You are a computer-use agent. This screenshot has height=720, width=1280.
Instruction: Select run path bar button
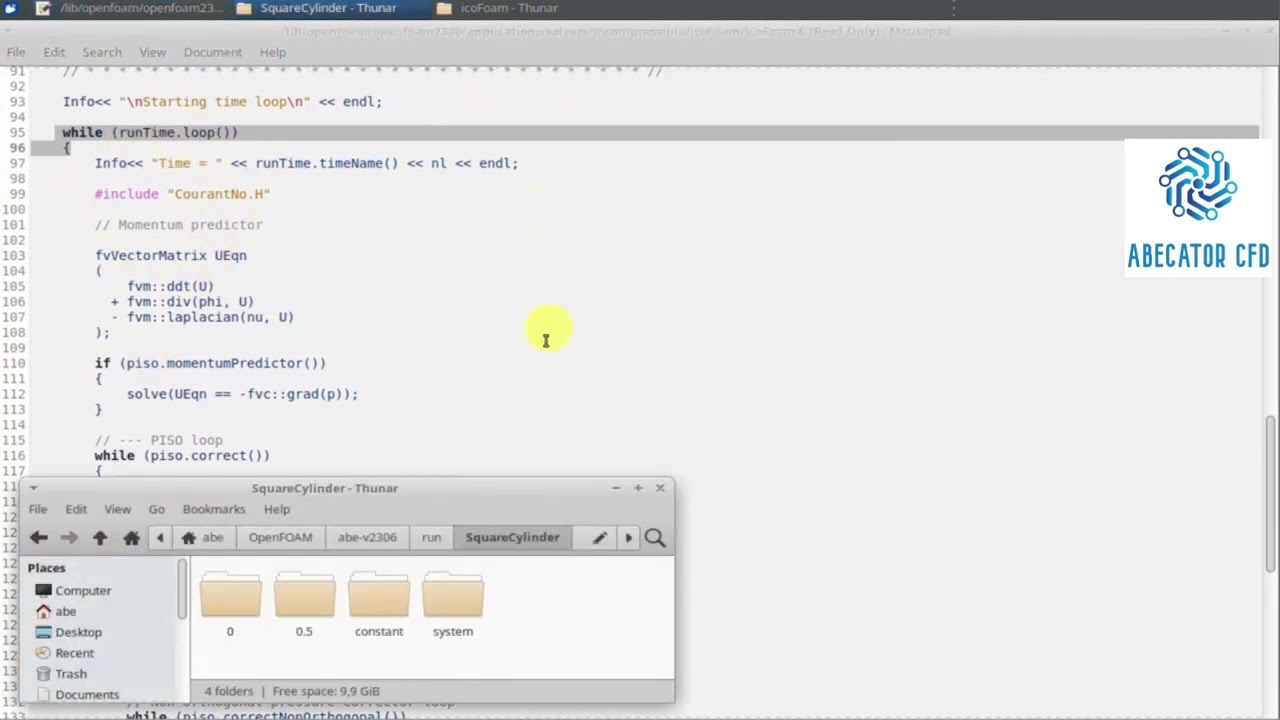(431, 538)
